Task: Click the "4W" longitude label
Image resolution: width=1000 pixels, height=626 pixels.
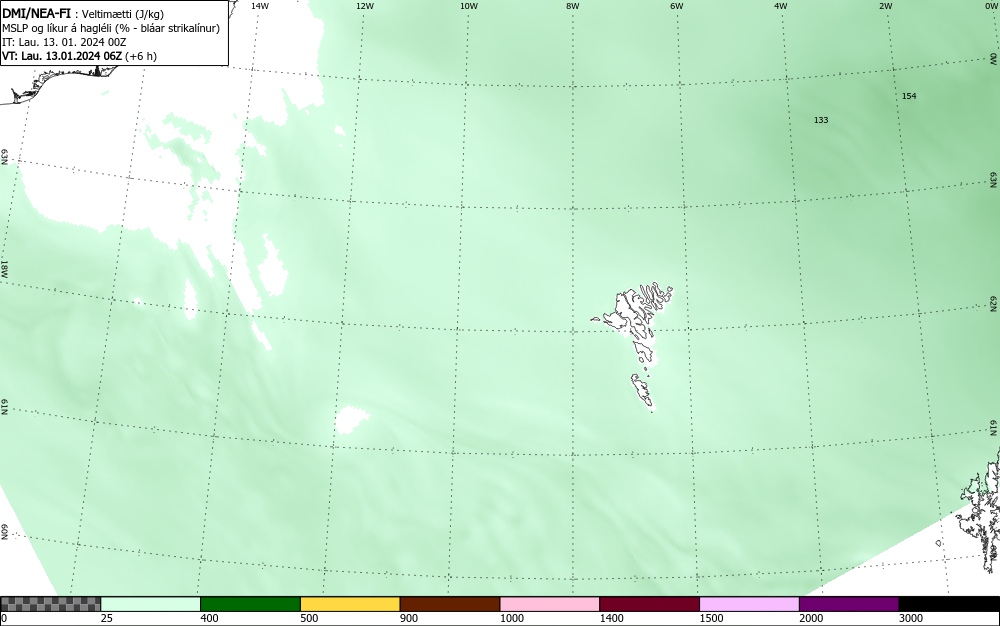Action: coord(781,6)
